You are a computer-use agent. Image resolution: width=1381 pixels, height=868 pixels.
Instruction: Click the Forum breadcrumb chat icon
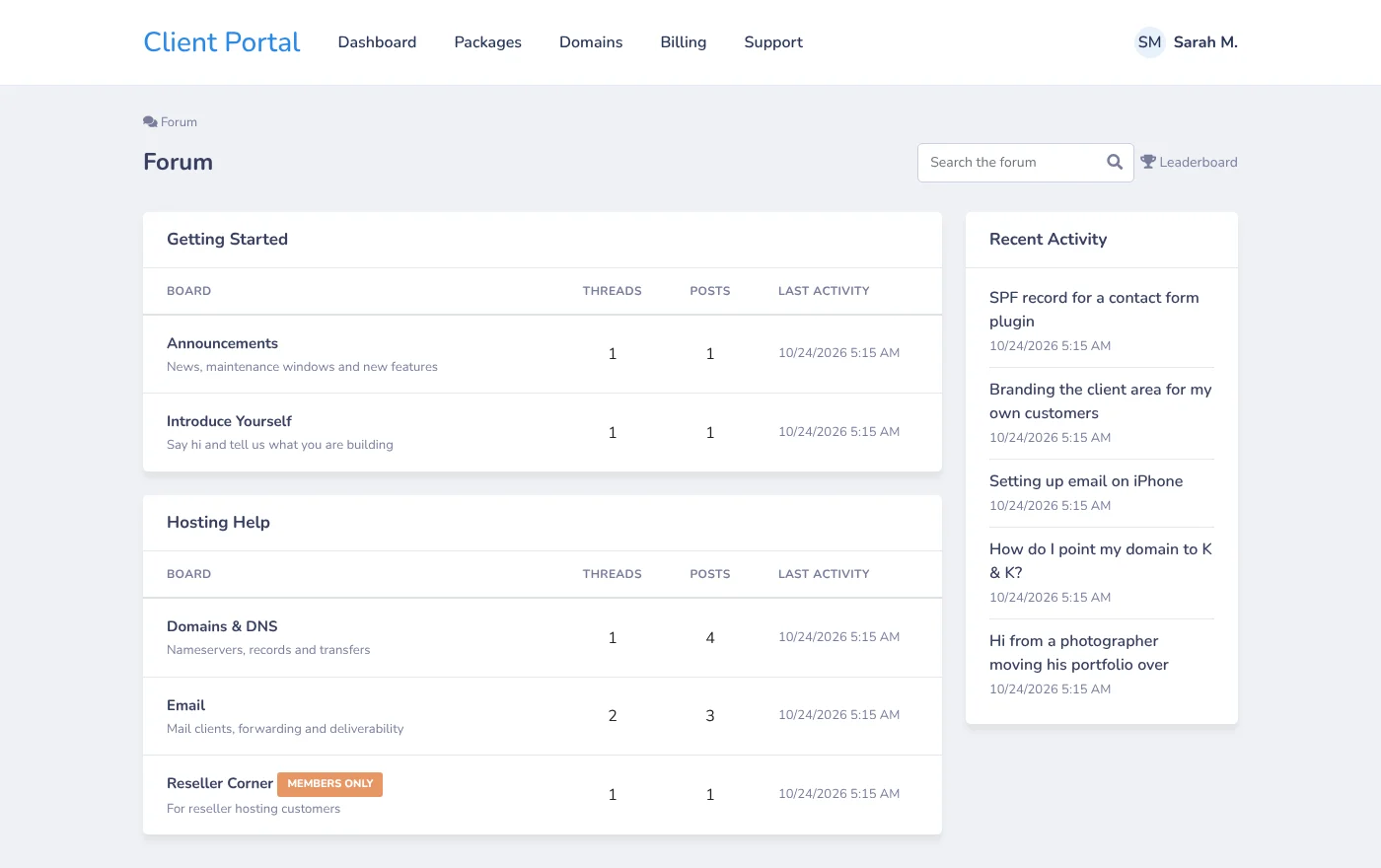point(150,122)
